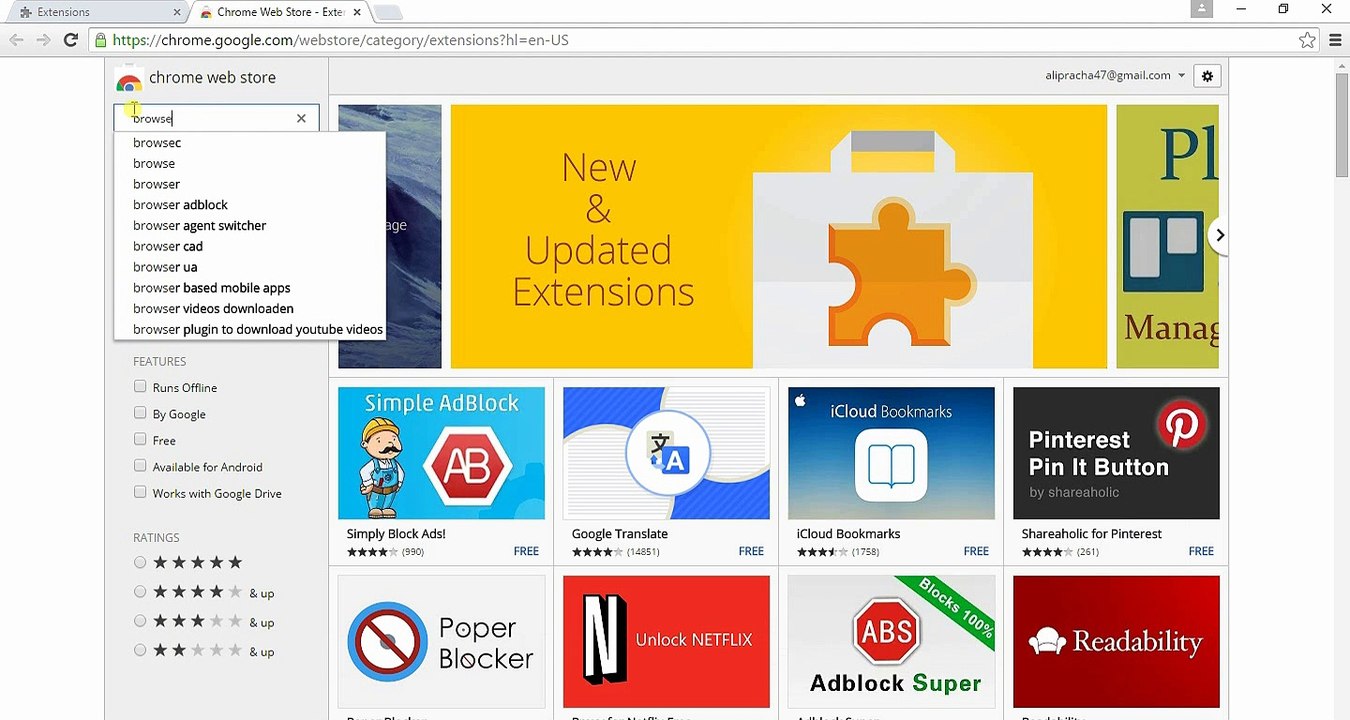Open the alipracha47@gmail.com account dropdown
The width and height of the screenshot is (1350, 720).
[x=1115, y=75]
